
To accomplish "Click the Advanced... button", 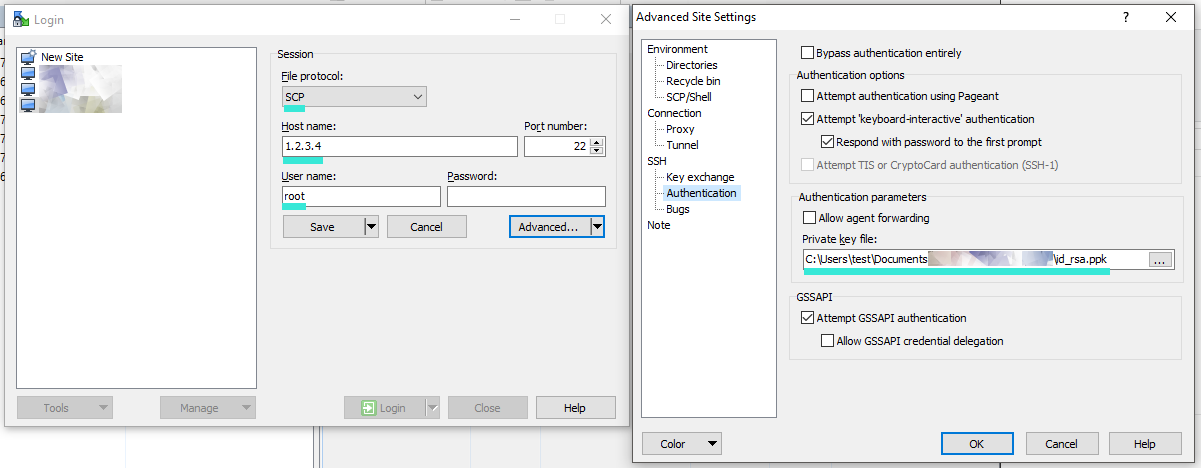I will [548, 227].
